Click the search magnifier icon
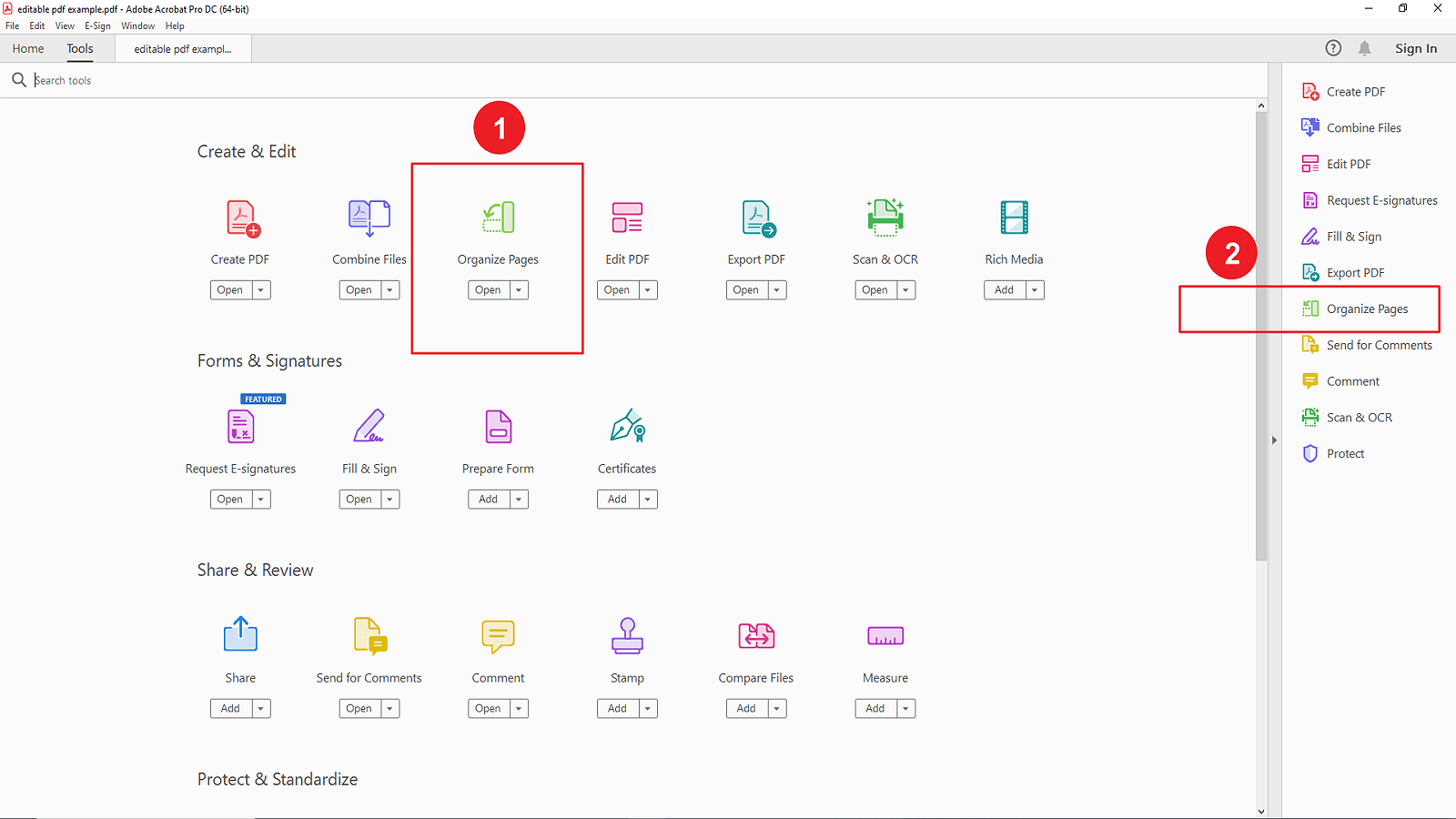 click(x=18, y=80)
